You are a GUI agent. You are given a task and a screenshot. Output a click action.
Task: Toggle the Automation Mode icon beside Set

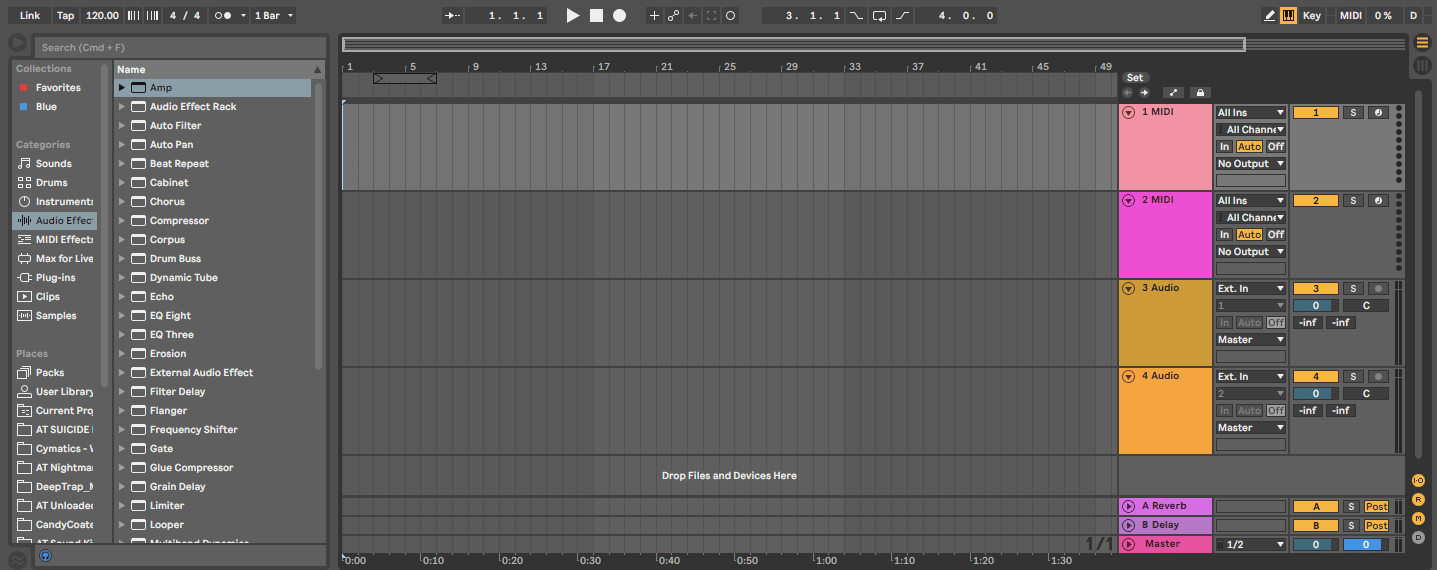click(1173, 92)
